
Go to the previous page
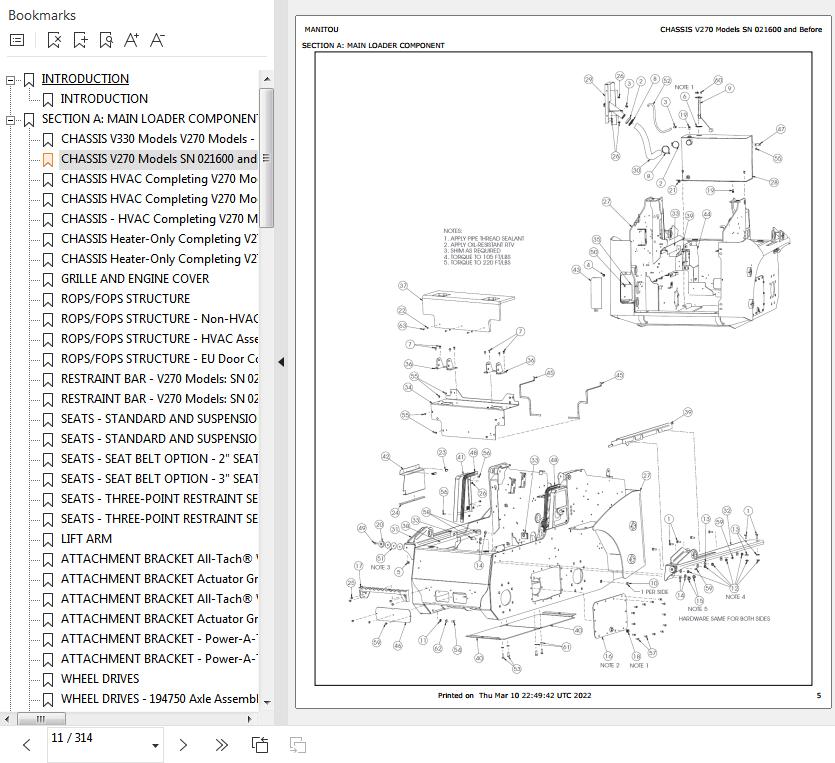(27, 745)
